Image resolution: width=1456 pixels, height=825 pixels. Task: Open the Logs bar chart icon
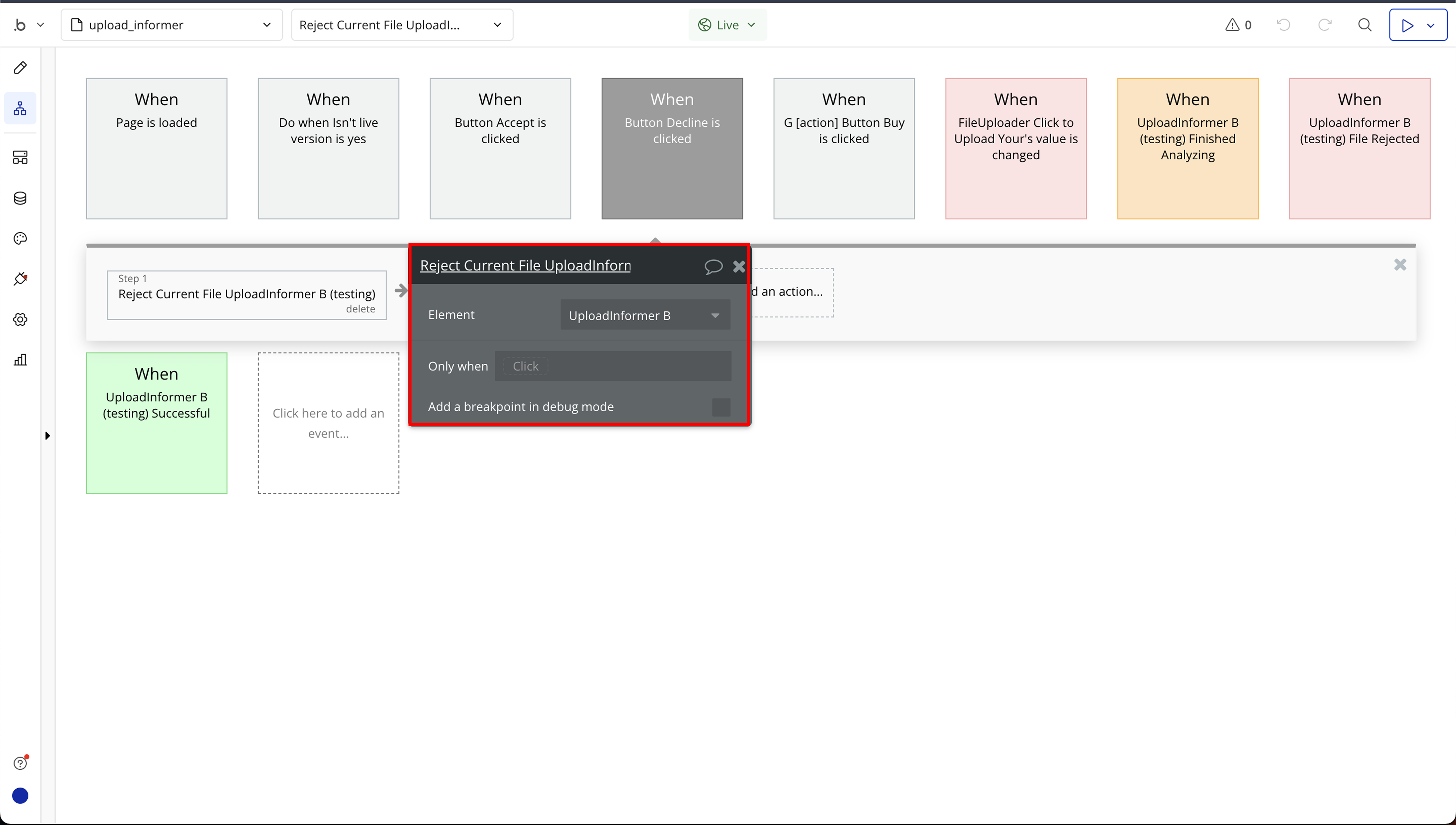[x=21, y=360]
